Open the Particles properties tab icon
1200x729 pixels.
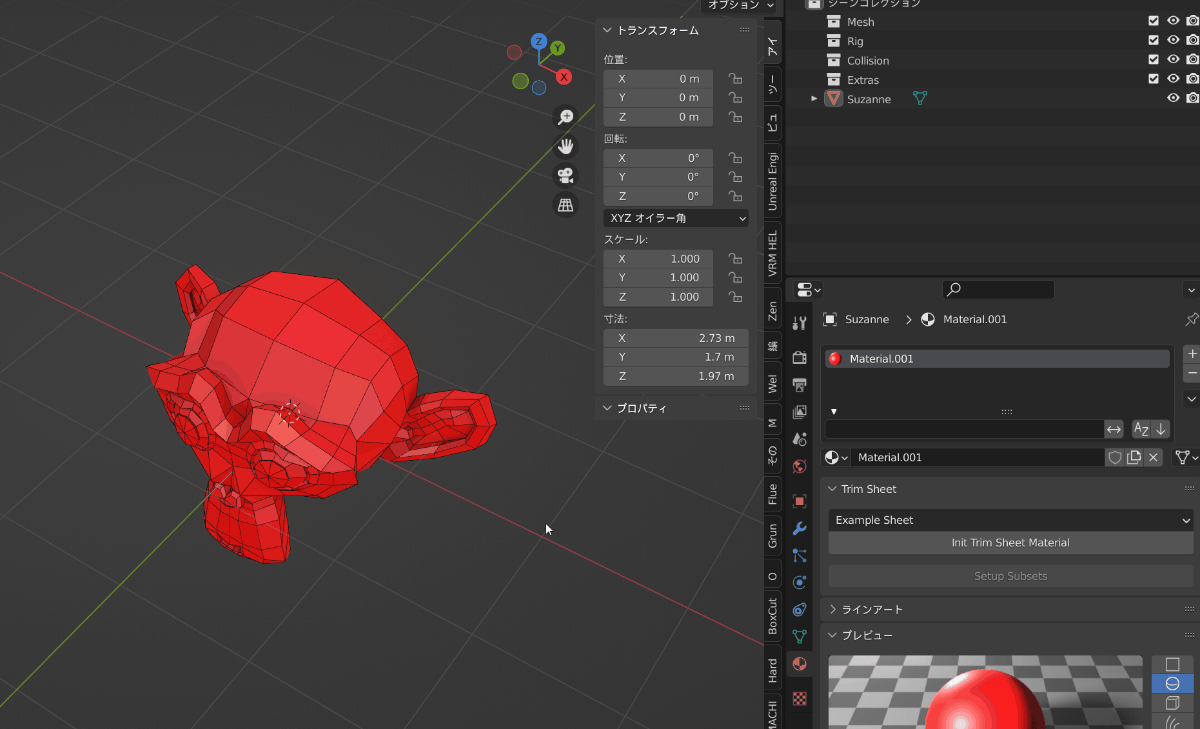799,555
